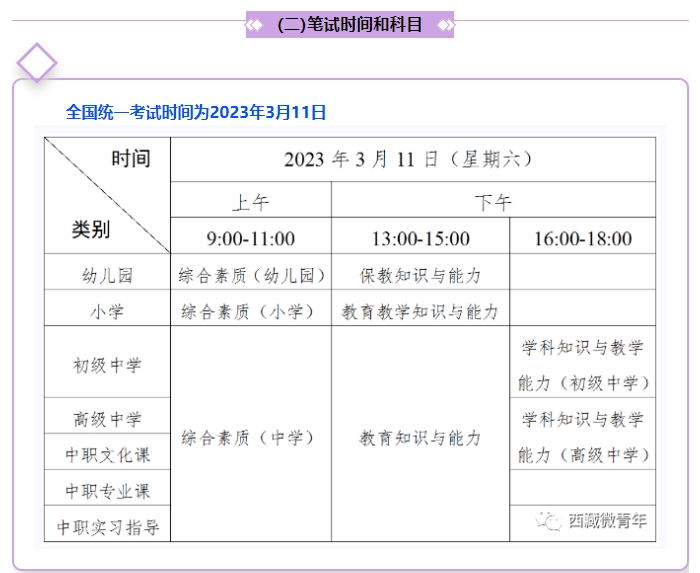Select the 上午 column header
The image size is (700, 573).
tap(251, 199)
